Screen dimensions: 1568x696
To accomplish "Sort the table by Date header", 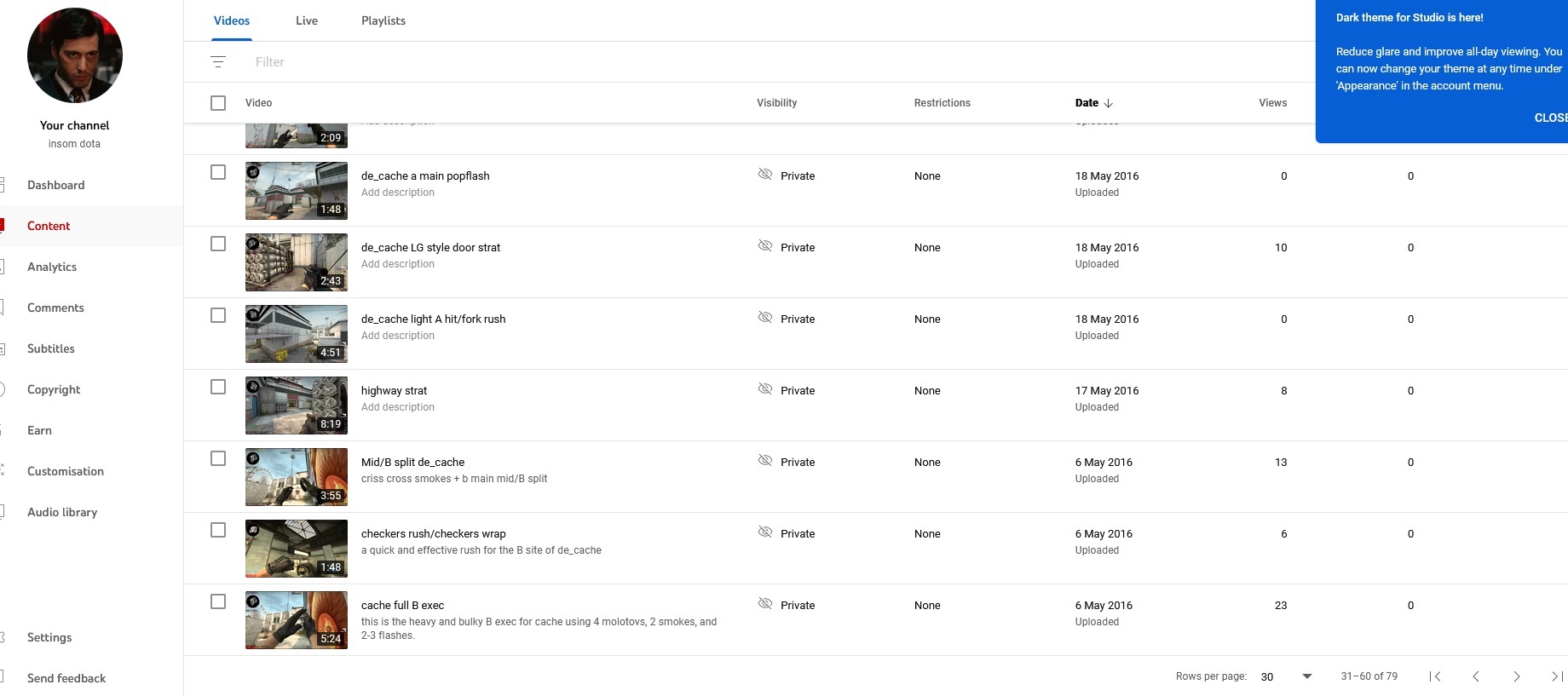I will 1087,103.
